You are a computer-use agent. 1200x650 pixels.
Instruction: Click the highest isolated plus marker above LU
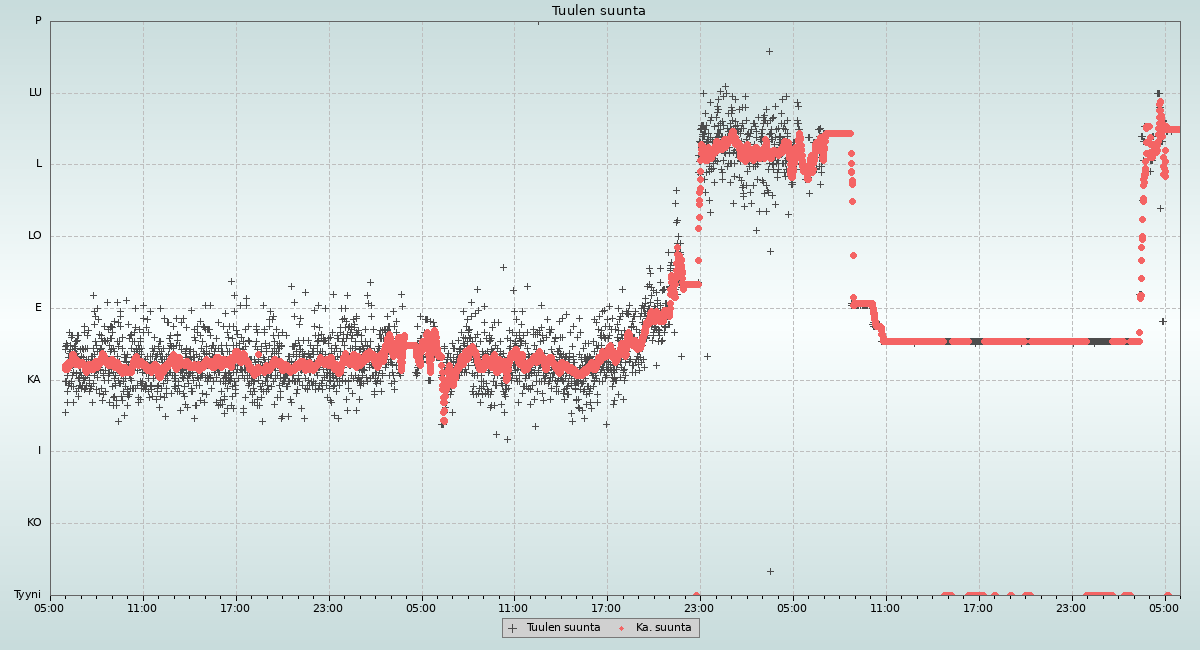769,51
